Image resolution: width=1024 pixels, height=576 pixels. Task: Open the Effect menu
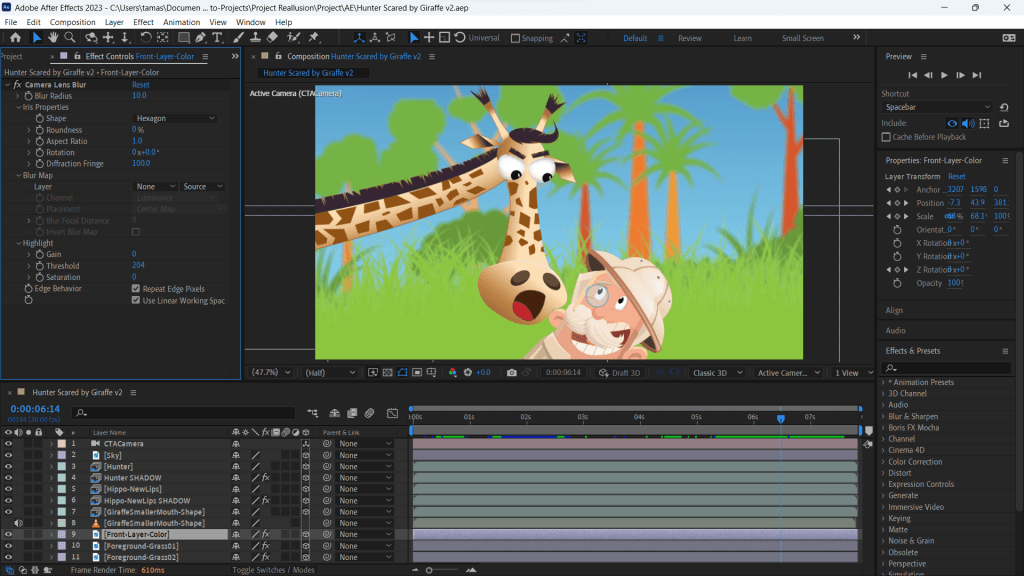143,22
